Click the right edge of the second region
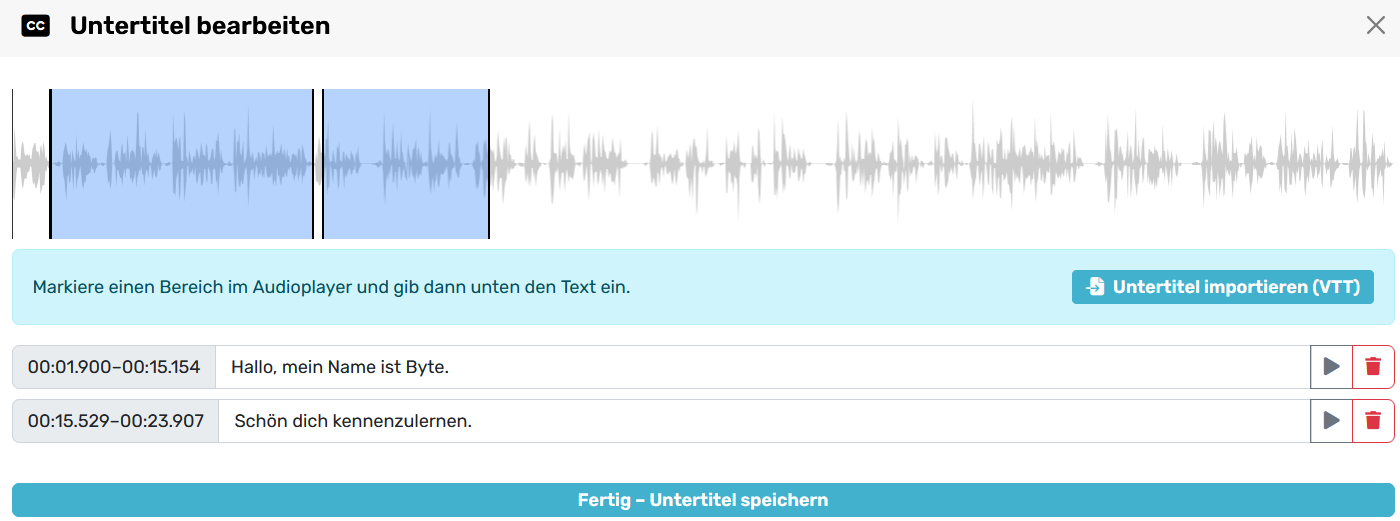This screenshot has height=521, width=1400. tap(489, 164)
